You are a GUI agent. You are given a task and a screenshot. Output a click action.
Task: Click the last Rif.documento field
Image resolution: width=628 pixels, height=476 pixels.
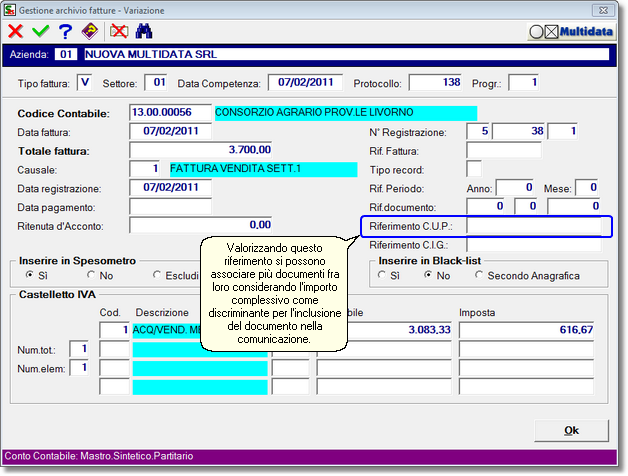tap(574, 206)
